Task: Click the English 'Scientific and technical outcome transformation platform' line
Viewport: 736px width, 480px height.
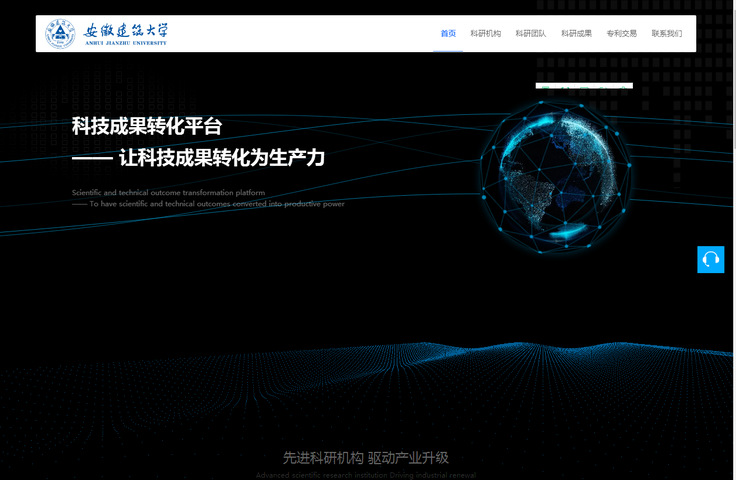Action: (x=168, y=192)
